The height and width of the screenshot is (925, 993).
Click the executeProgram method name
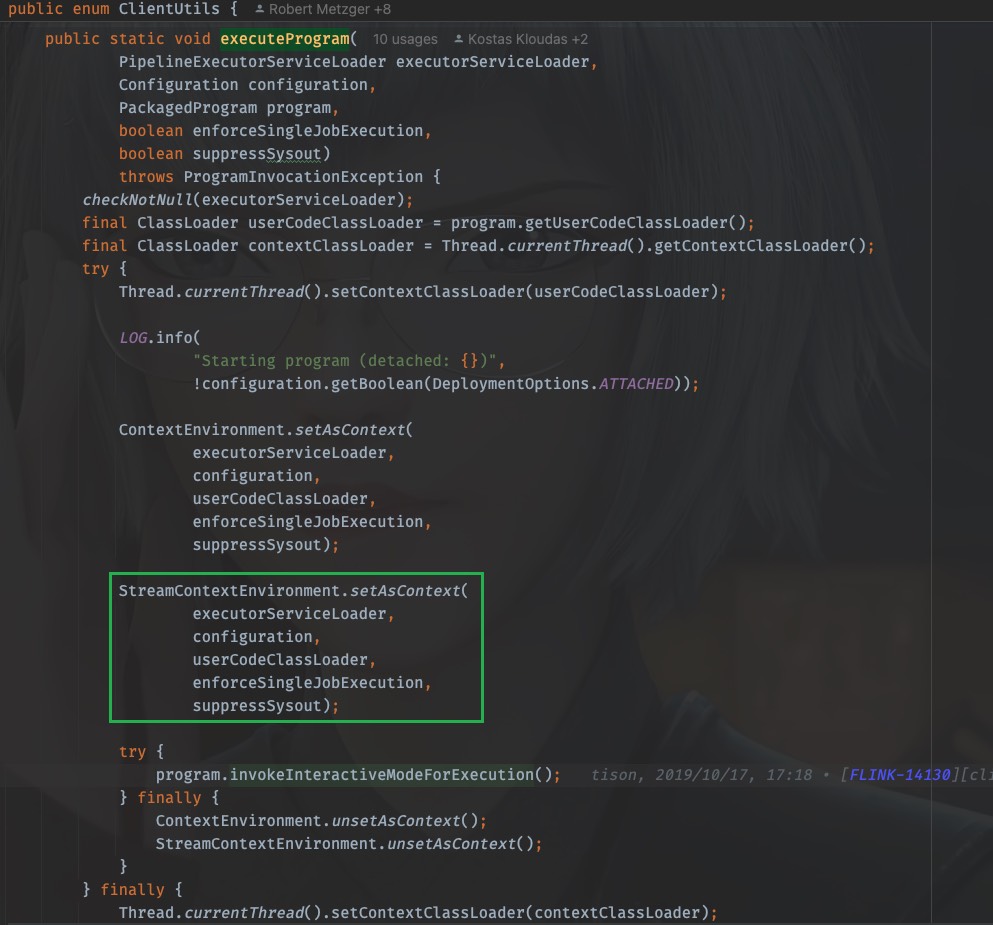(x=285, y=39)
